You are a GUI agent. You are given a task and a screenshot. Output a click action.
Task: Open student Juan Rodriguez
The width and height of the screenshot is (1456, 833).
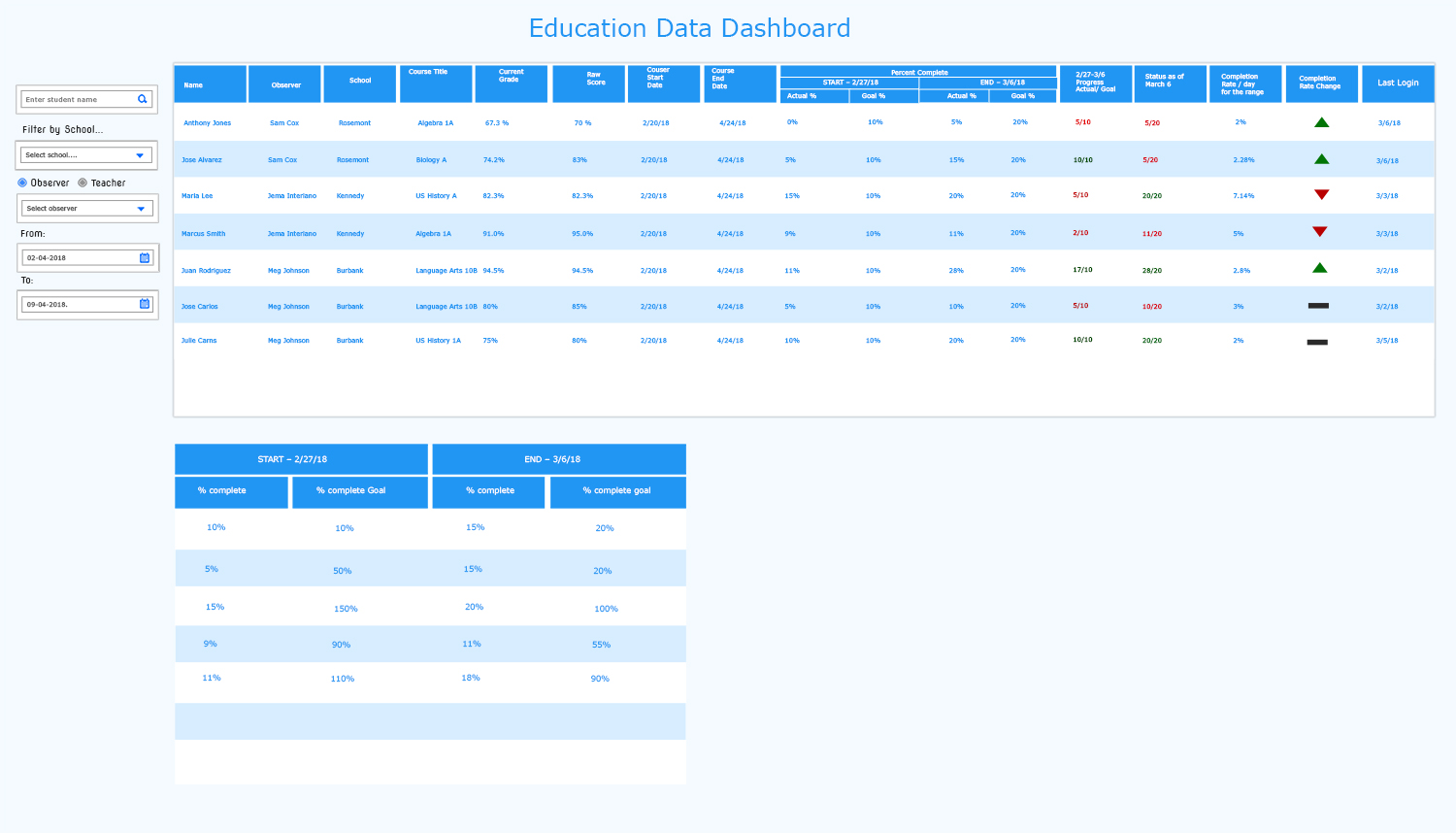click(206, 271)
